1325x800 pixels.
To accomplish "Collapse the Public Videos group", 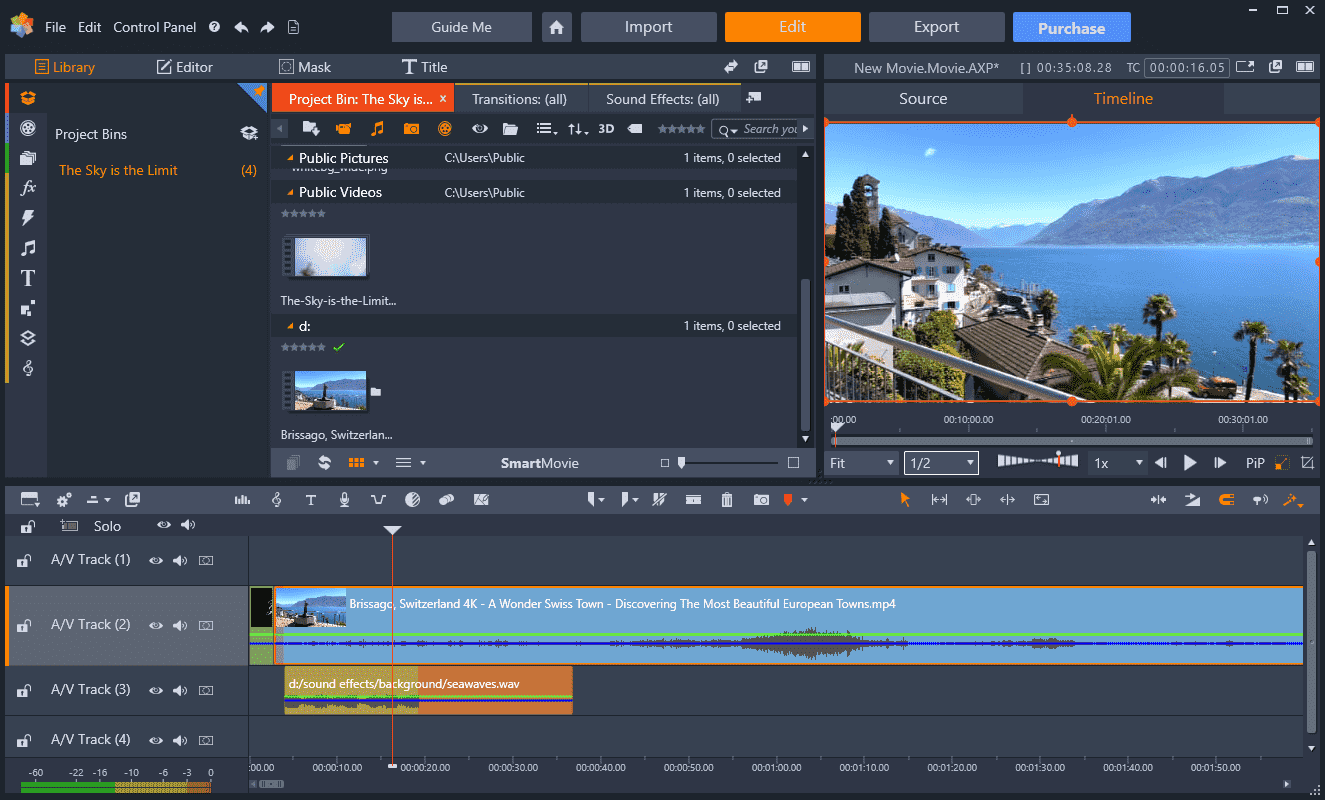I will pyautogui.click(x=291, y=193).
